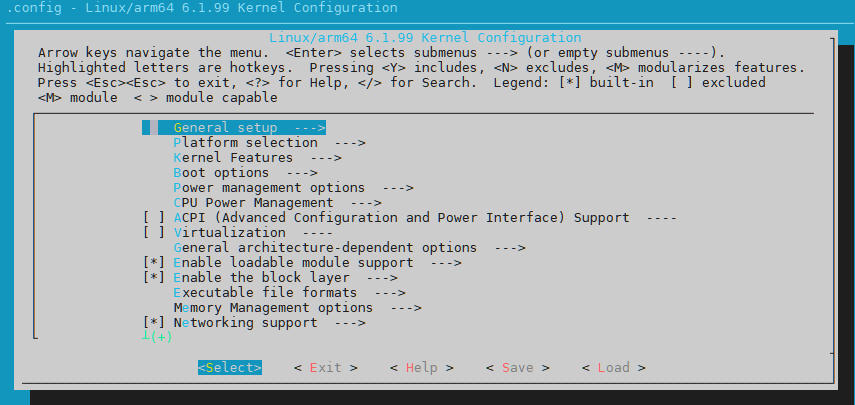Expand the Enable the block layer arrow

(382, 278)
